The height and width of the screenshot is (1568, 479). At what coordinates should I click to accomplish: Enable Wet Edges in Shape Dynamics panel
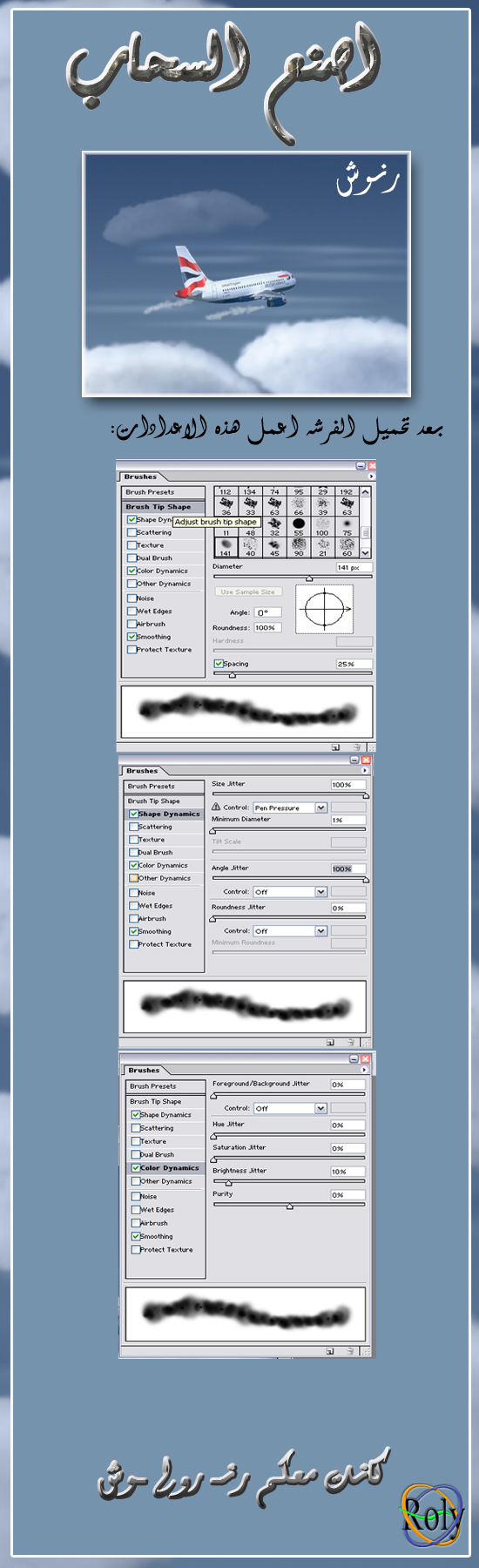pyautogui.click(x=134, y=905)
